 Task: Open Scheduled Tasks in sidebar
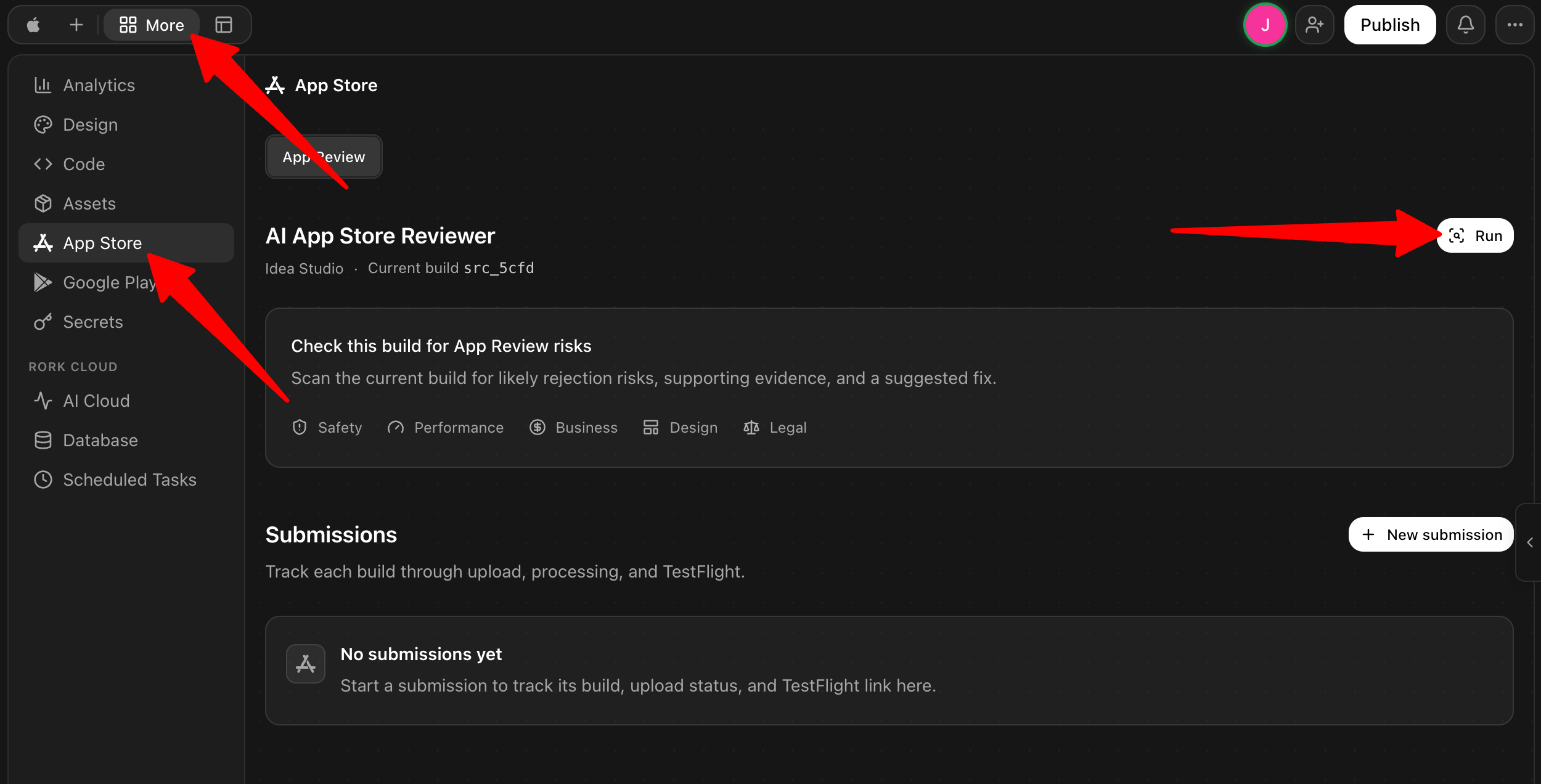(126, 480)
